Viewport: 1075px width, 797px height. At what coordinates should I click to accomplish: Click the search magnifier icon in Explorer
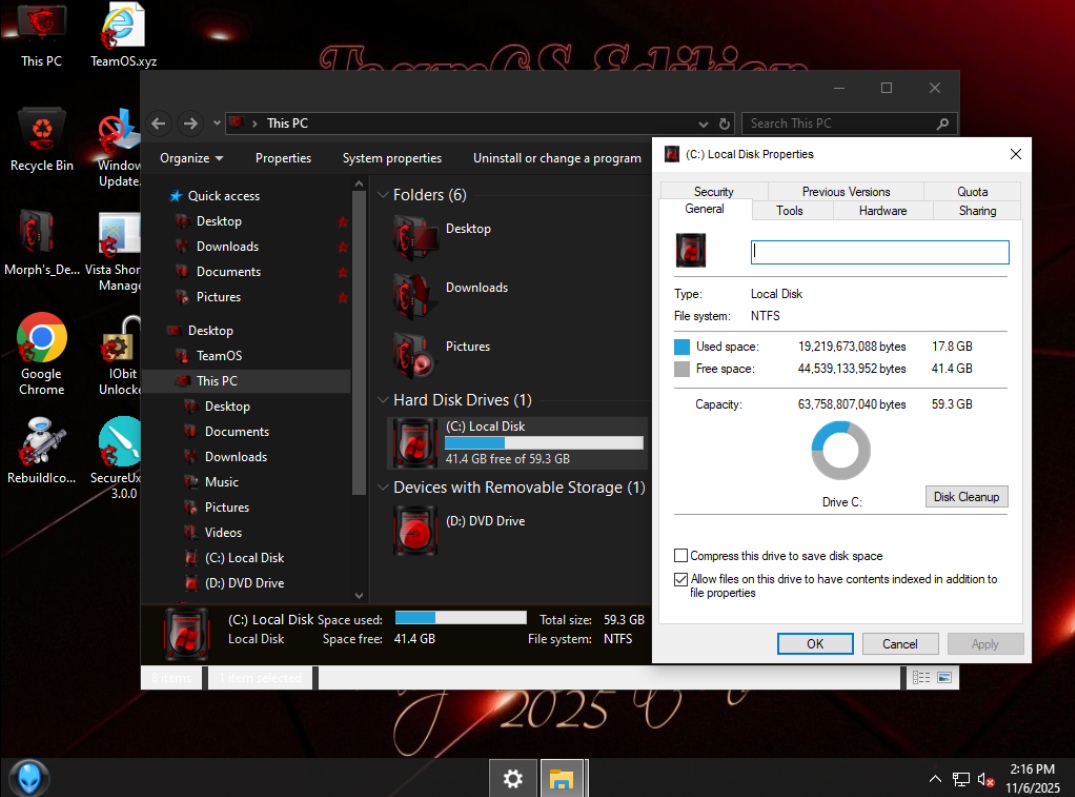point(942,124)
